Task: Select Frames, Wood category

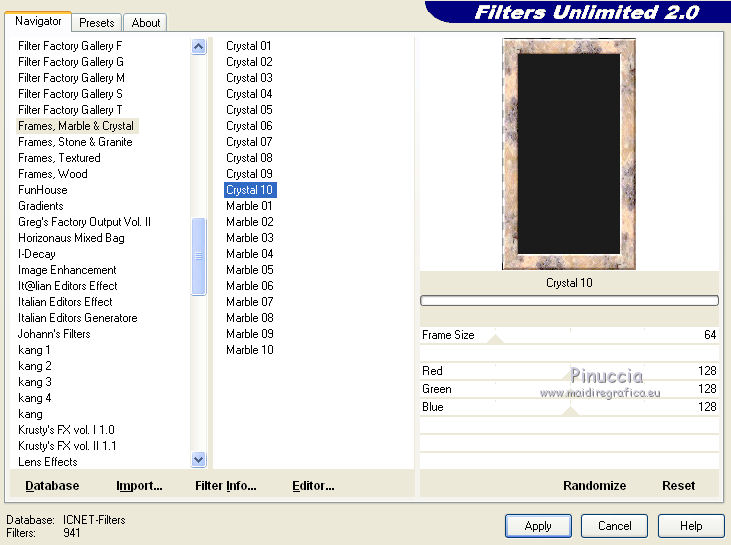Action: (53, 174)
